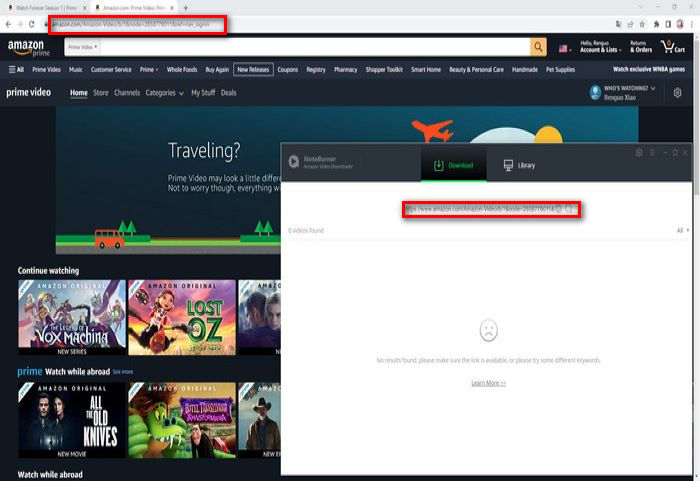The height and width of the screenshot is (481, 700).
Task: Open the NoteBurner hamburger menu icon
Action: pos(652,153)
